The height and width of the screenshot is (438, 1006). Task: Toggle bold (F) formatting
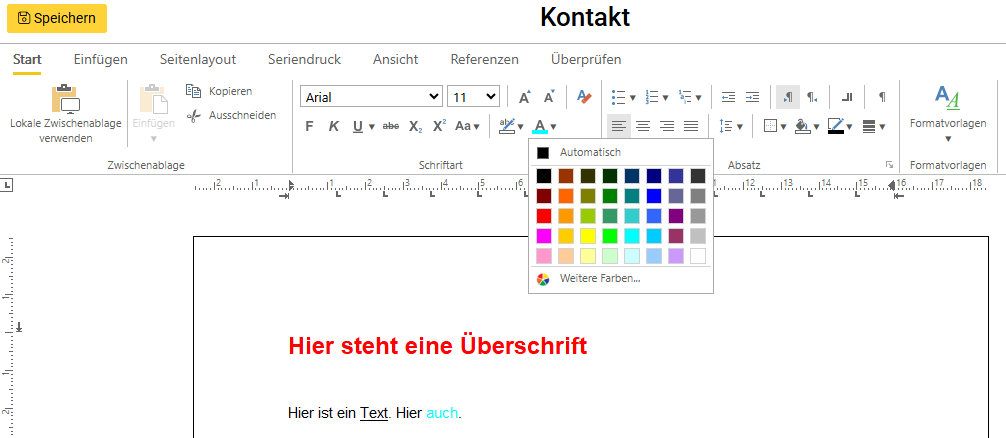309,126
